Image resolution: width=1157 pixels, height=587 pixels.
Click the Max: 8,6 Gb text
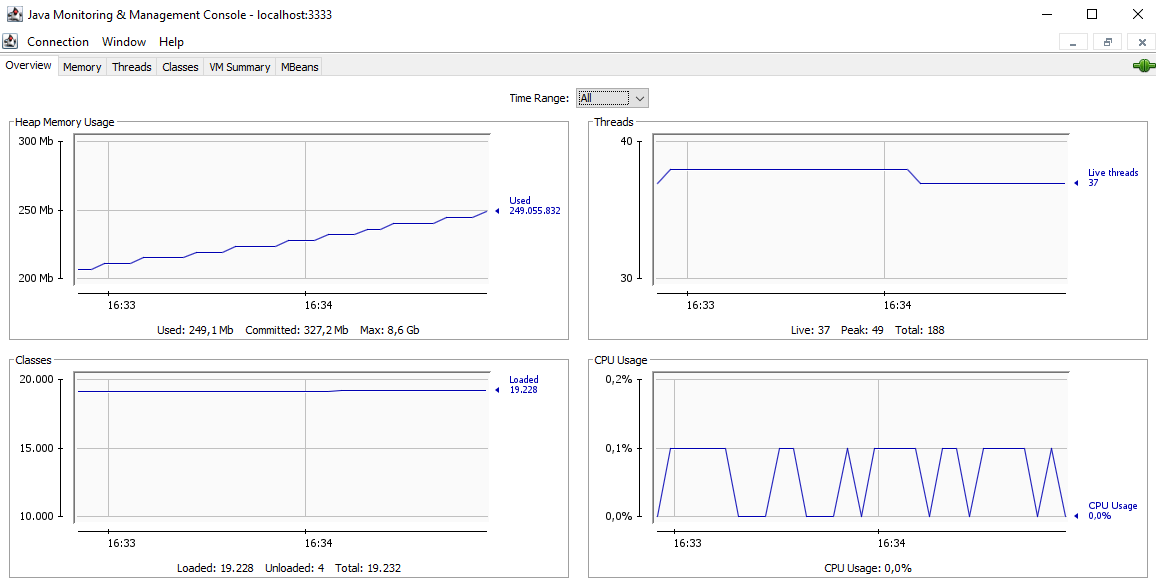390,330
